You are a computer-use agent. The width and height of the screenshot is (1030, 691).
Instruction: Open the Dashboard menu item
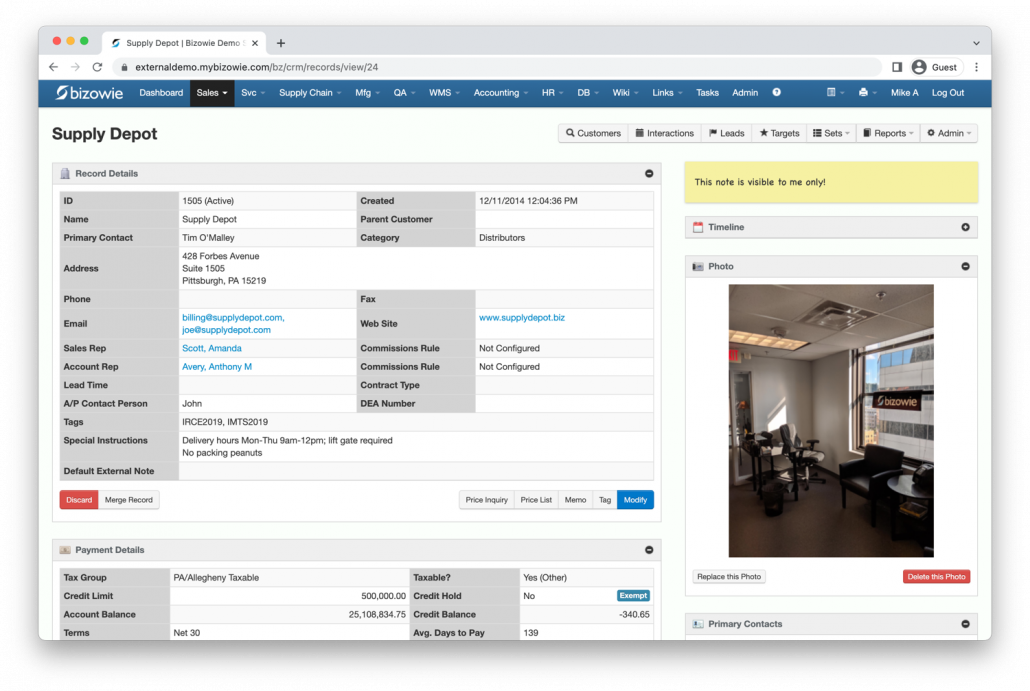[x=161, y=93]
